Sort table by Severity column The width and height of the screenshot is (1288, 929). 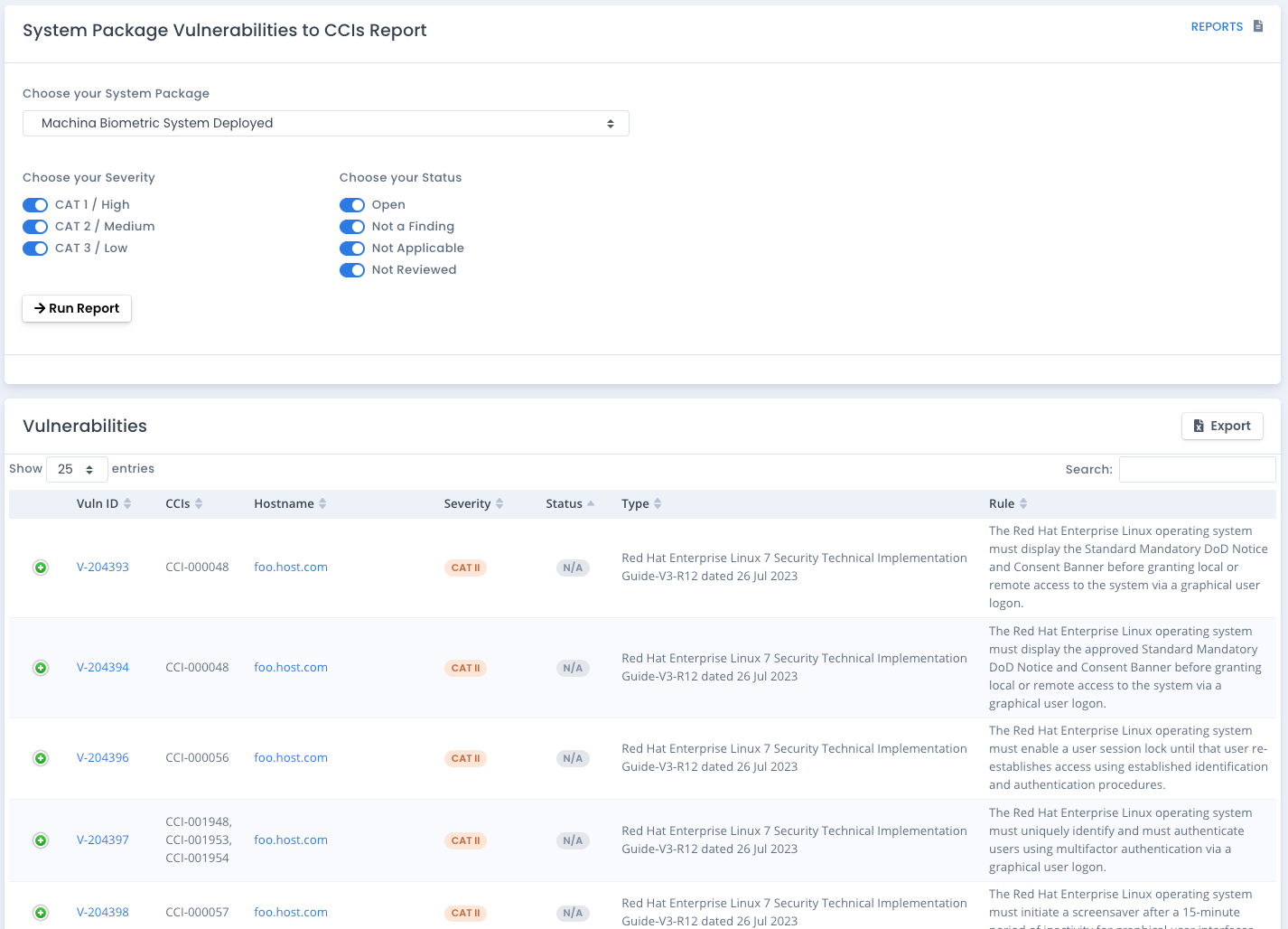coord(473,503)
